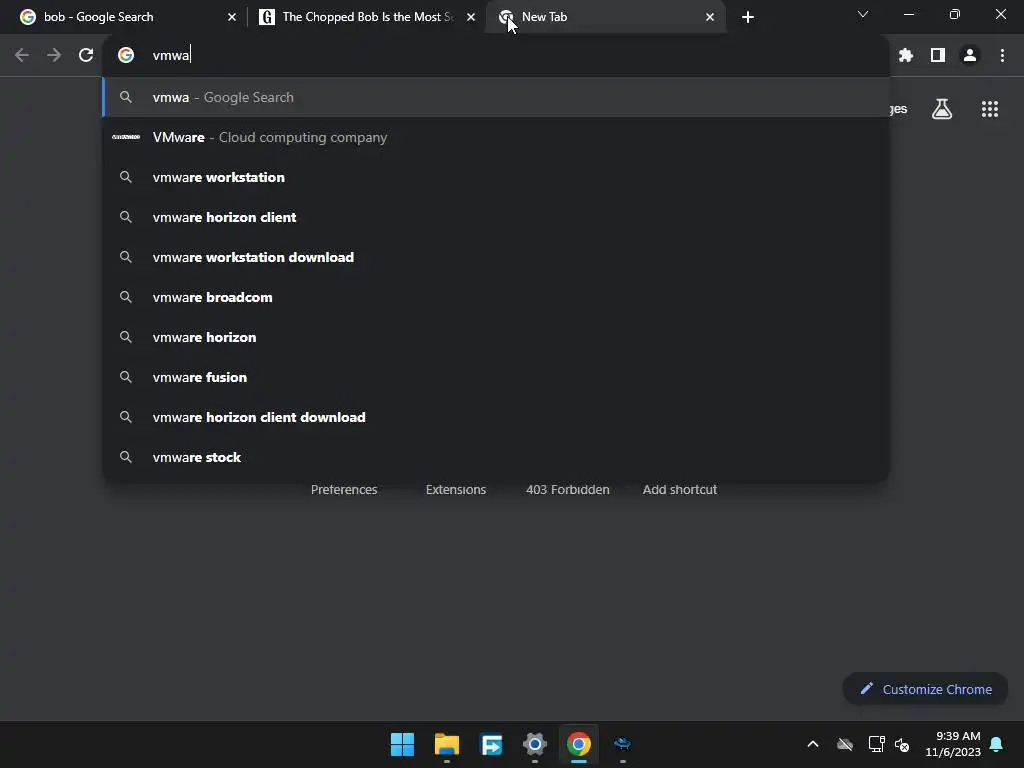Go forward using the forward arrow

(54, 56)
